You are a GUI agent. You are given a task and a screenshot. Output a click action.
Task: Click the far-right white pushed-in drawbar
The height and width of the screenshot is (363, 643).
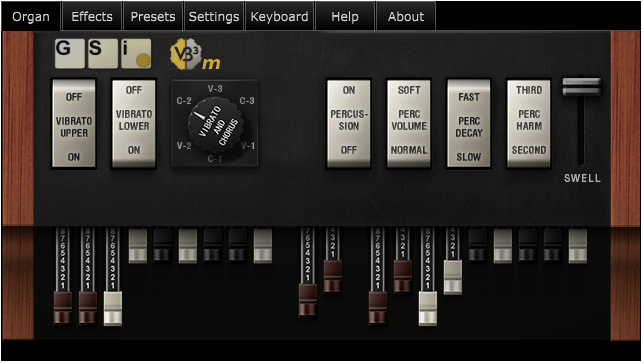[577, 246]
